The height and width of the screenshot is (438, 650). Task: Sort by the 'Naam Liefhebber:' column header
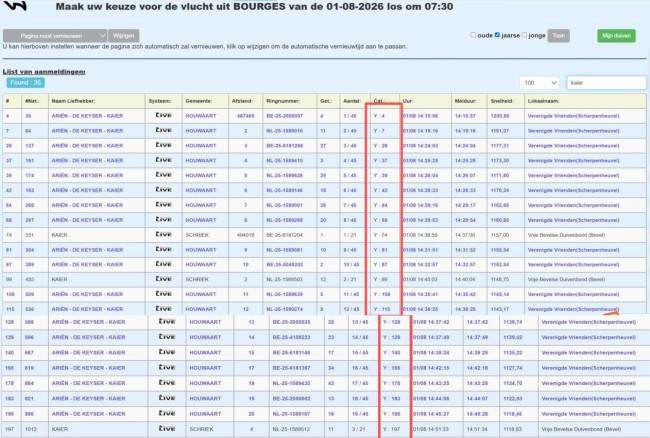tap(73, 101)
